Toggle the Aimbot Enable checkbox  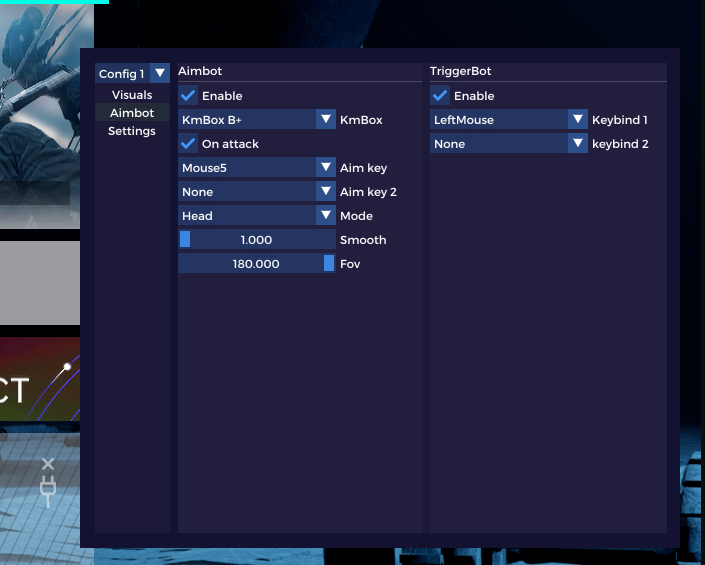click(188, 96)
